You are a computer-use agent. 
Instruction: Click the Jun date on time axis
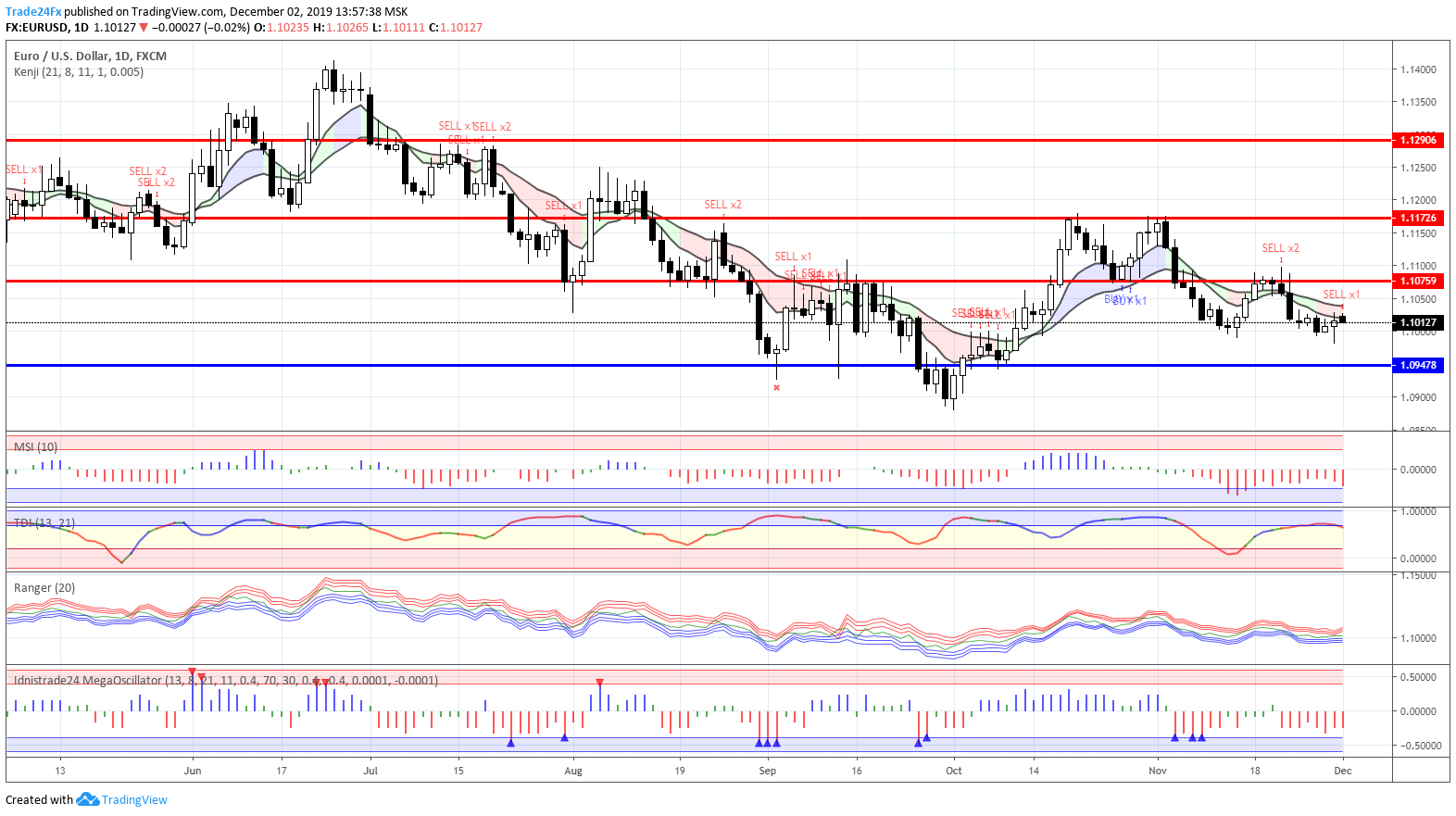(x=193, y=771)
